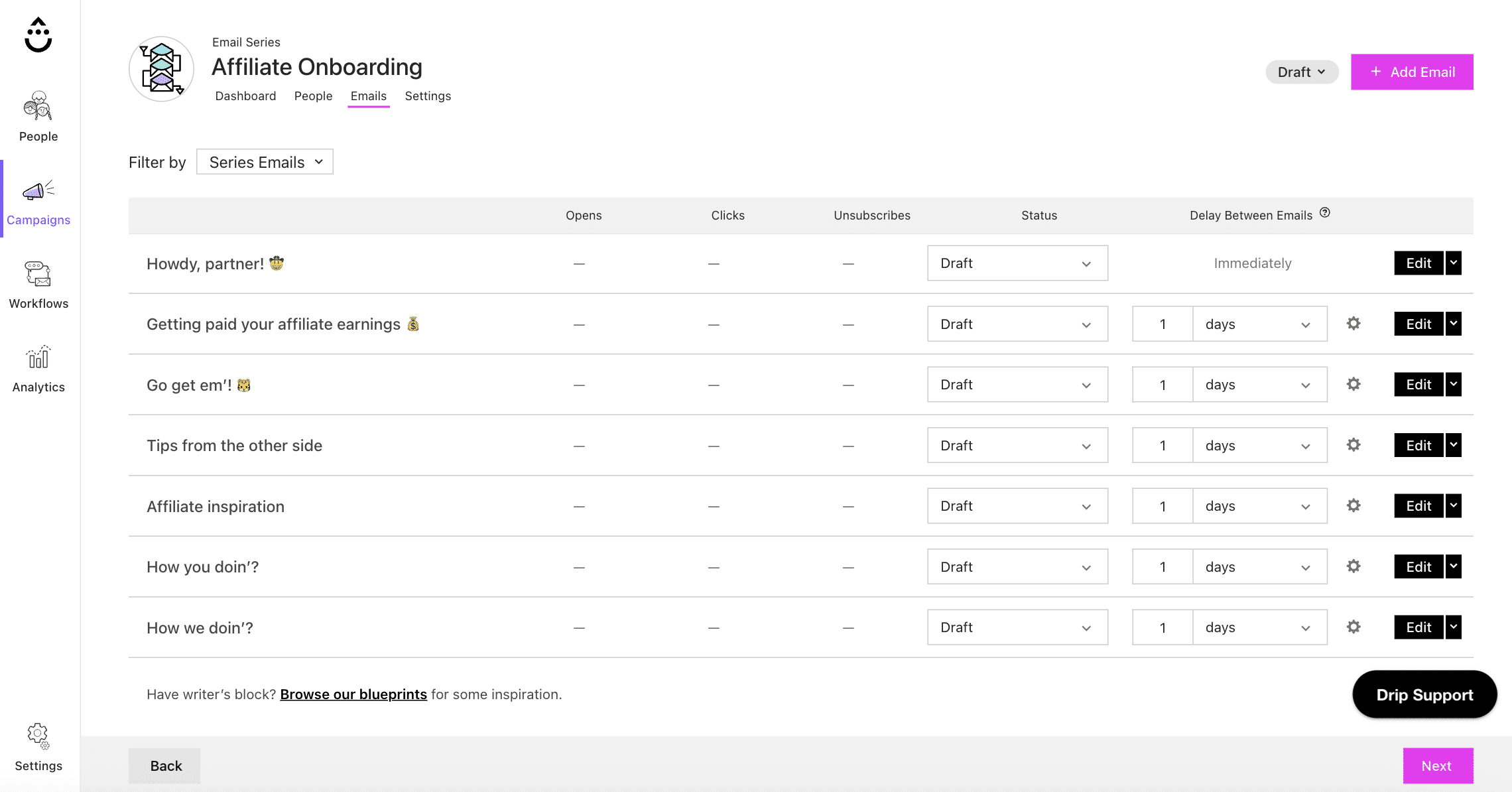
Task: Open the 'How you doin'?' email title
Action: [x=202, y=566]
